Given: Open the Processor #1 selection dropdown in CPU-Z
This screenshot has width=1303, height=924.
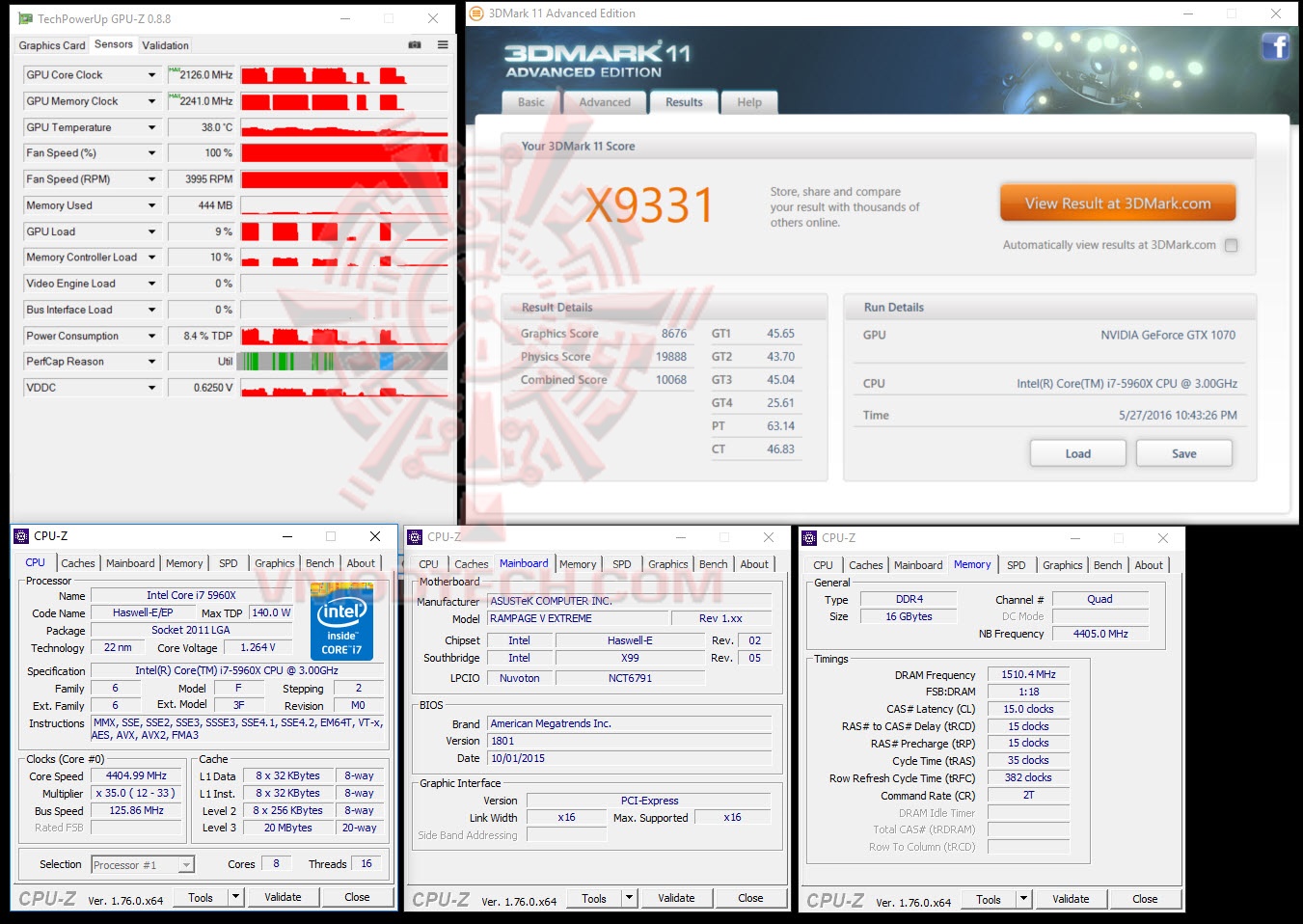Looking at the screenshot, I should coord(186,865).
